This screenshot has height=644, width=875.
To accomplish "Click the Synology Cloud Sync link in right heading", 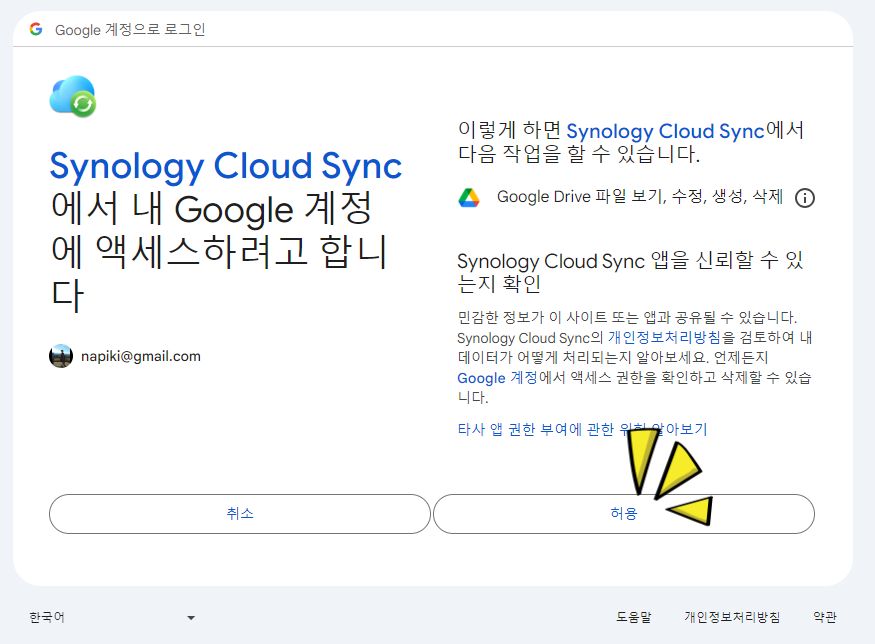I will (665, 131).
